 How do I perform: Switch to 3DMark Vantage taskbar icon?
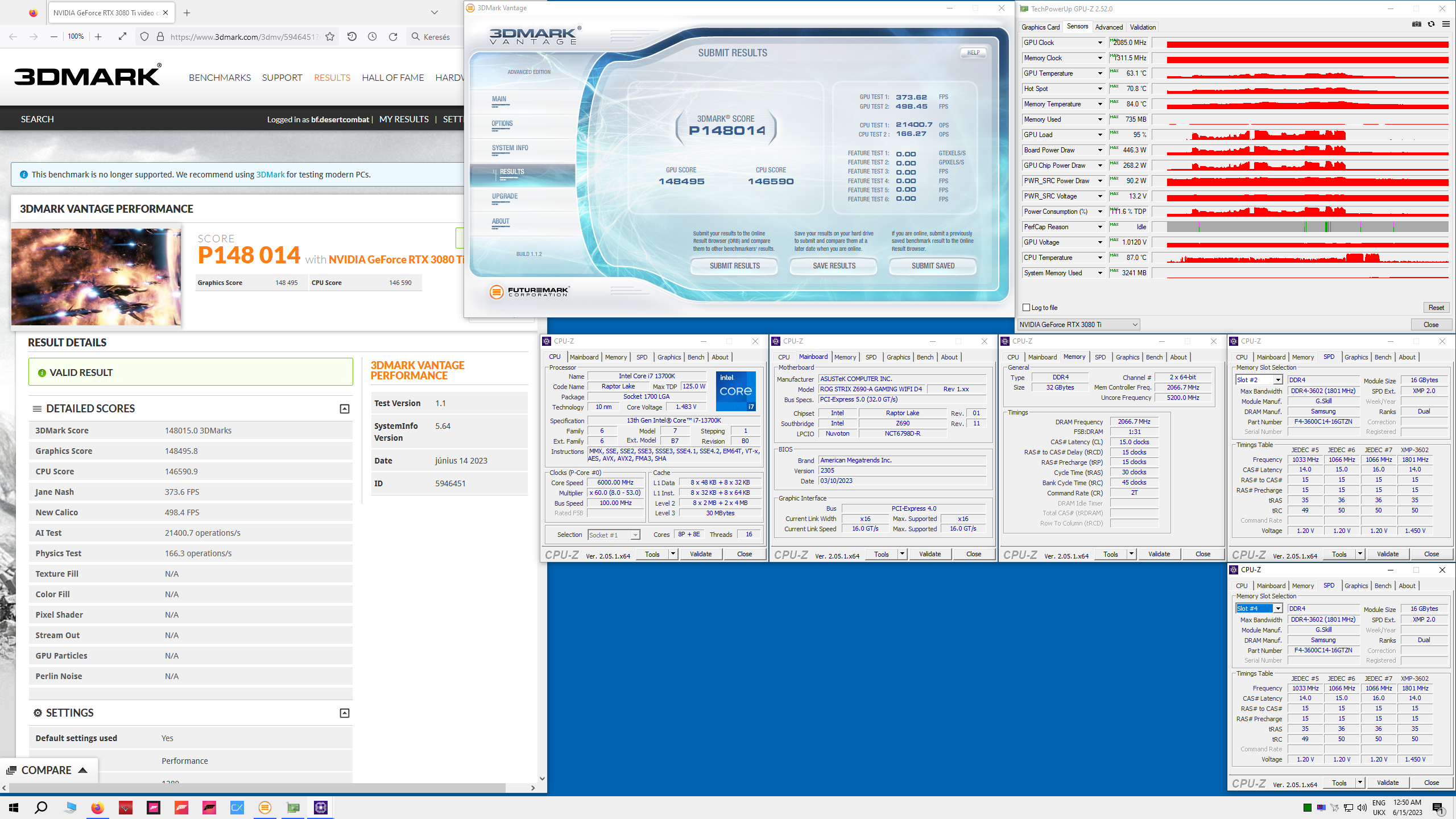tap(265, 808)
